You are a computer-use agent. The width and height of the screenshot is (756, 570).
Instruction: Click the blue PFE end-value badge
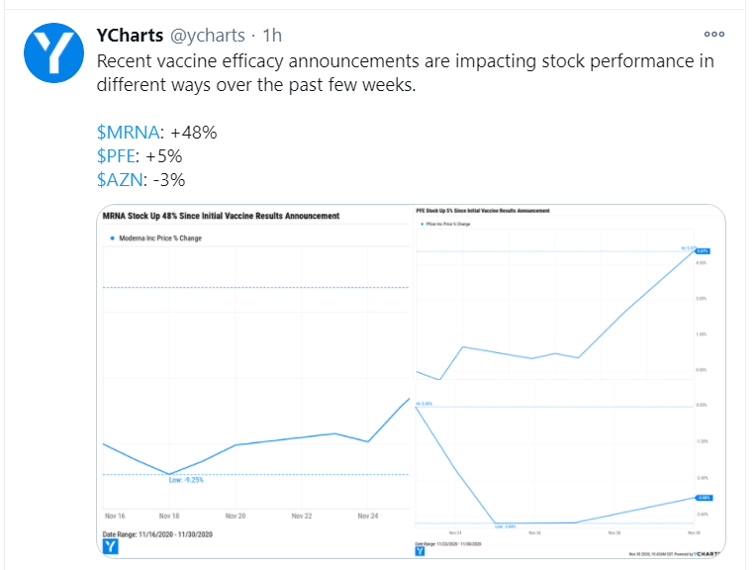703,251
